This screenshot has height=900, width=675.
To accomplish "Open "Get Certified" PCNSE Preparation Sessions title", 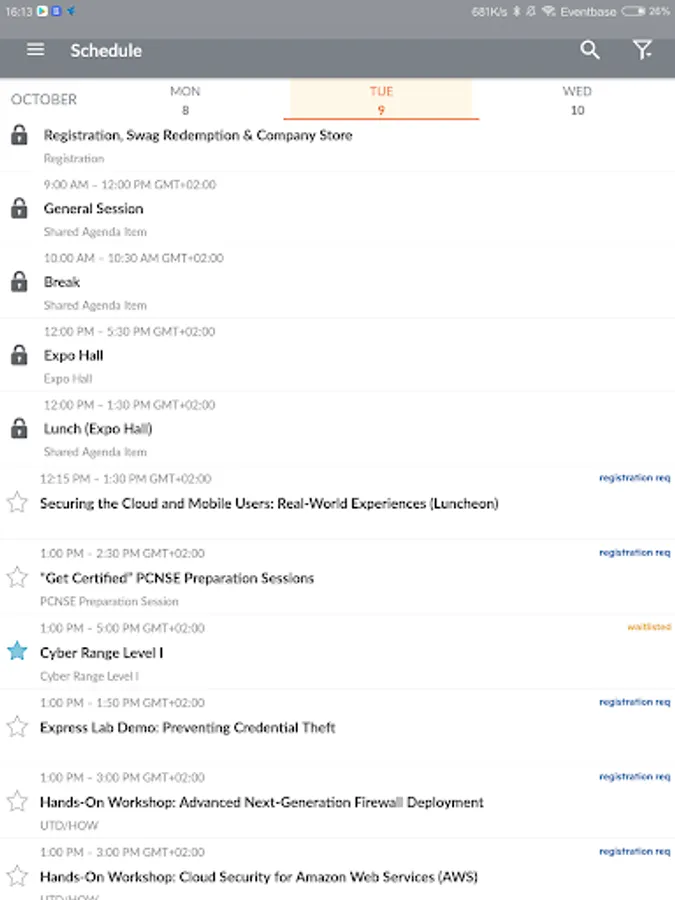I will click(177, 578).
